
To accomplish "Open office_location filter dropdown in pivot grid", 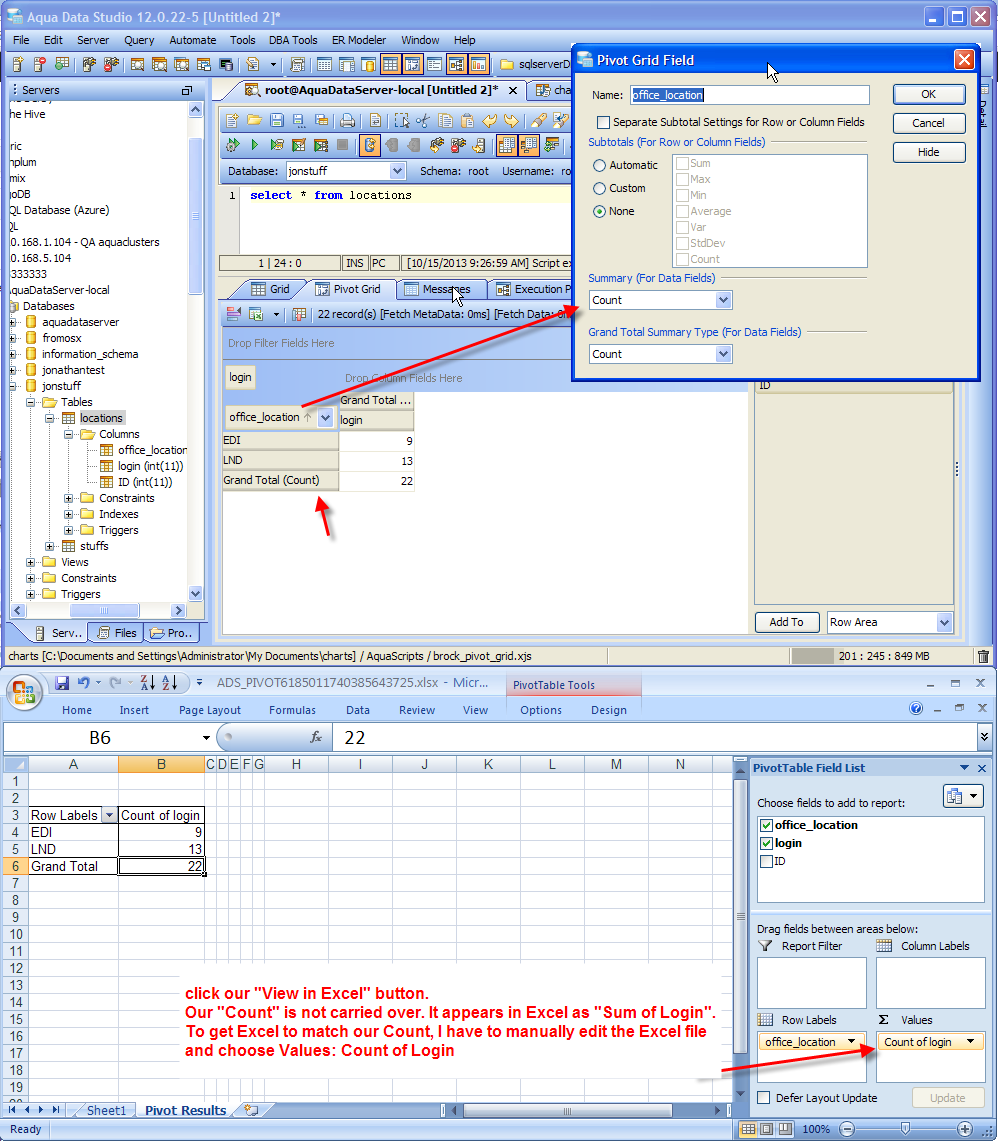I will (x=325, y=418).
